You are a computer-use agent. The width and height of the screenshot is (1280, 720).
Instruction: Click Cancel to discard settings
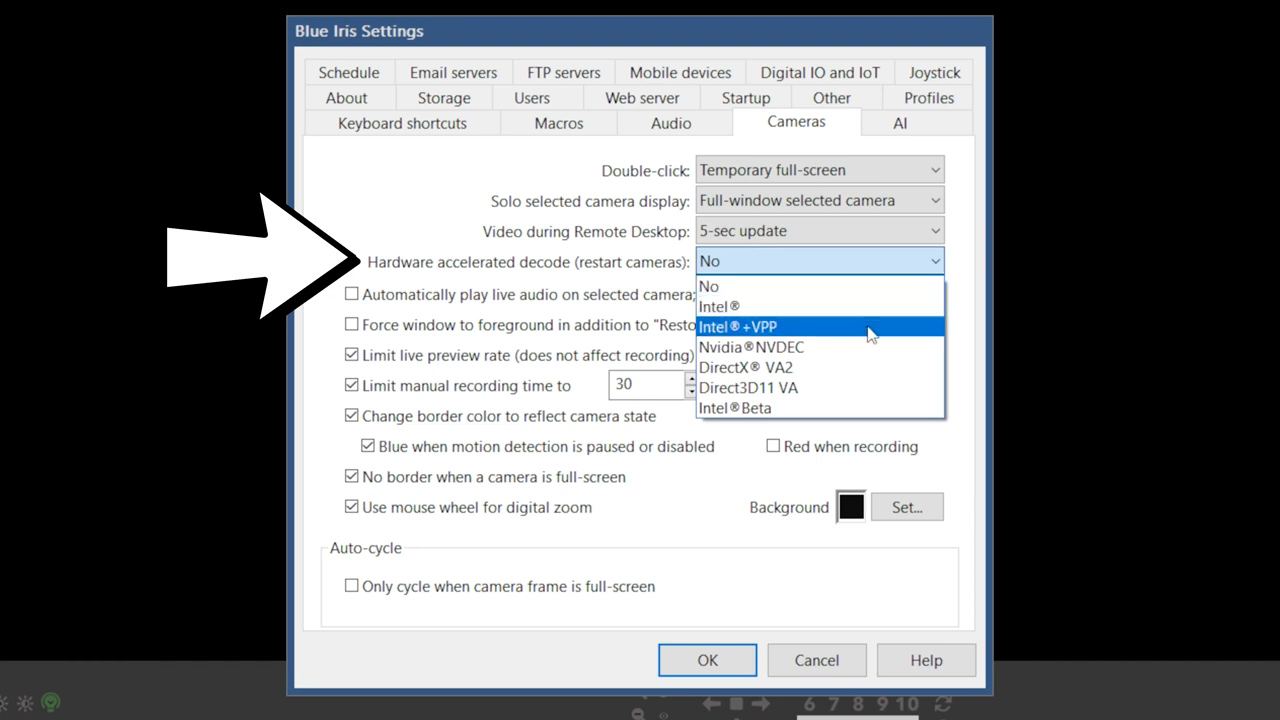(817, 660)
